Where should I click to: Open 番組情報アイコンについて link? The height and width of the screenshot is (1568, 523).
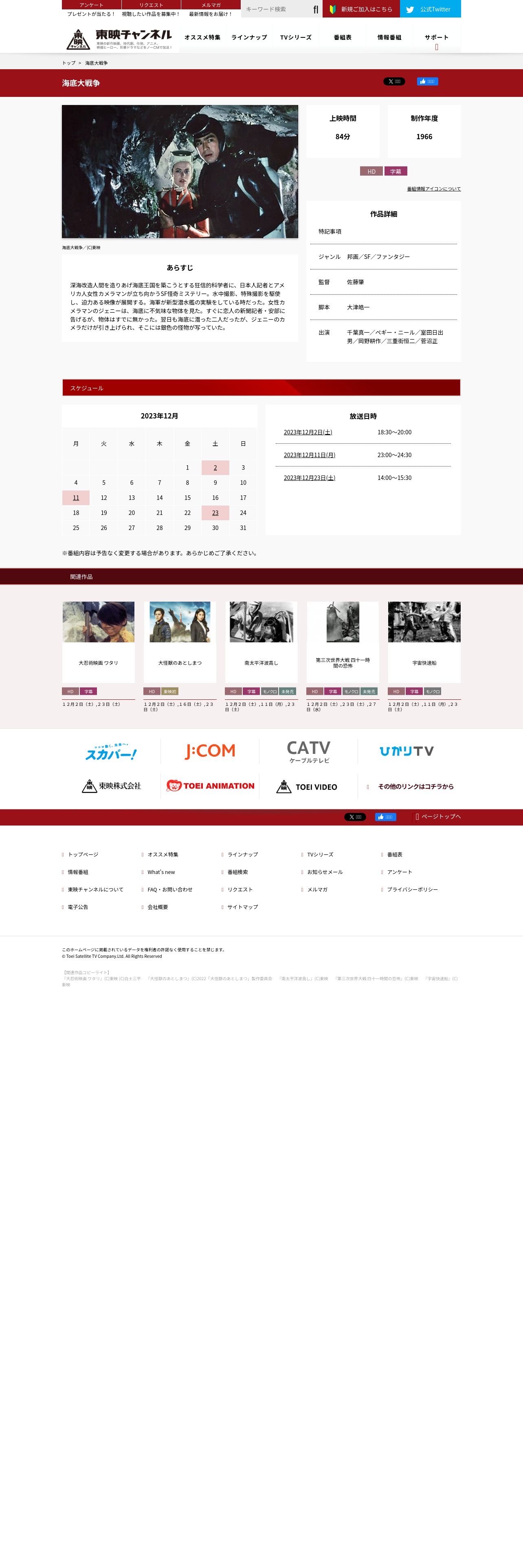pos(433,189)
